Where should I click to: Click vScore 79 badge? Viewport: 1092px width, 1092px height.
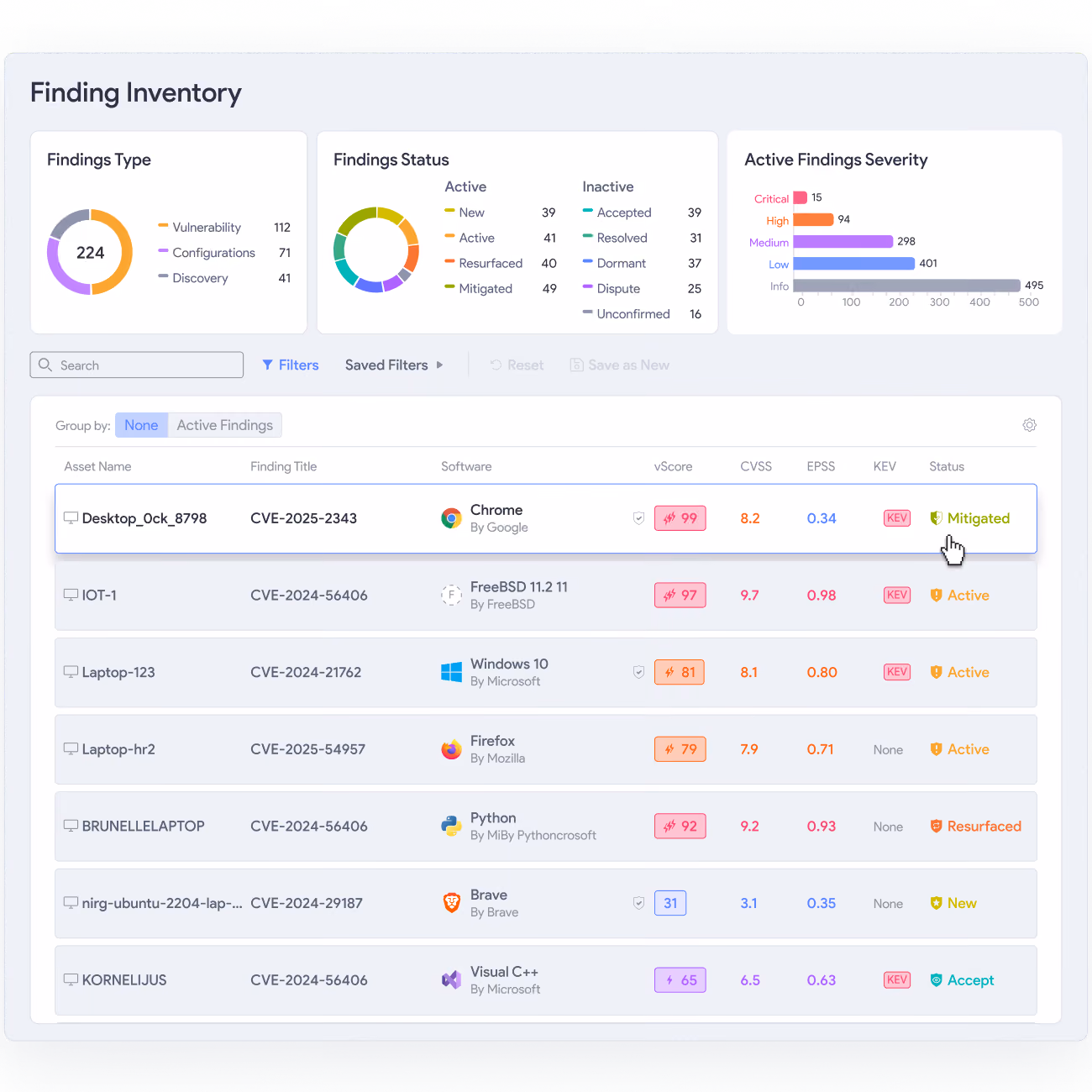point(680,749)
